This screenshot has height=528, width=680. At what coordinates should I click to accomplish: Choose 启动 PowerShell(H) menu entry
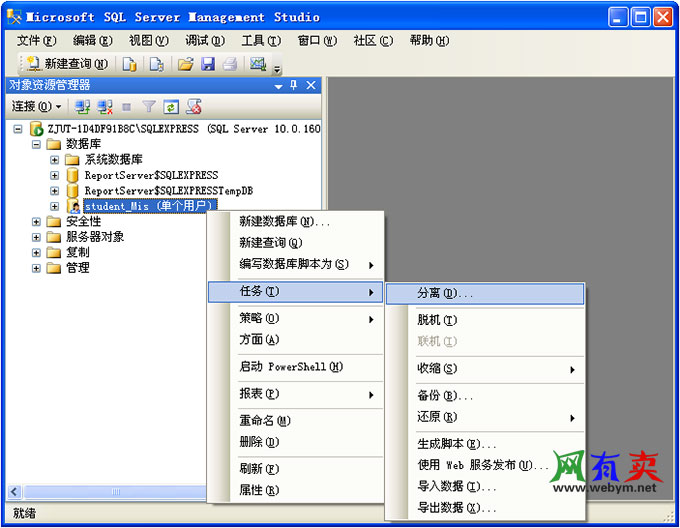tap(296, 367)
